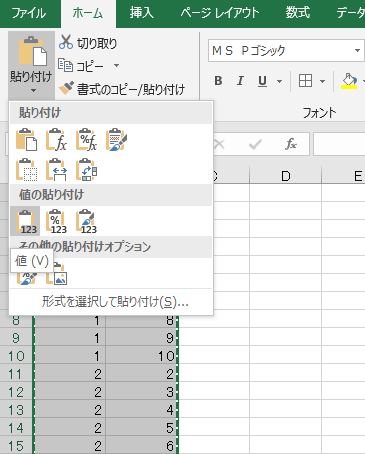Click the Cut scissors button
Viewport: 365px width, 454px height.
tap(88, 43)
